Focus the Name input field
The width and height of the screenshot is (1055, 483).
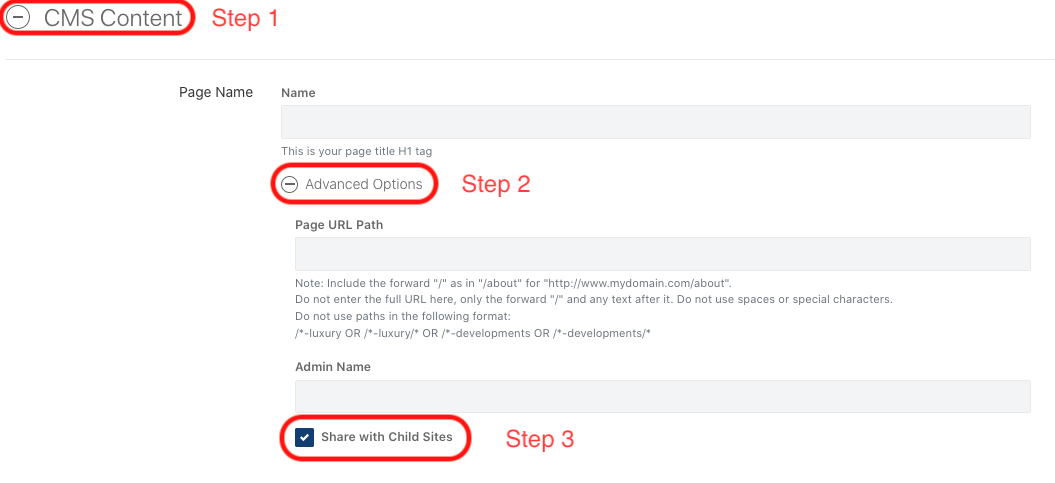tap(655, 122)
